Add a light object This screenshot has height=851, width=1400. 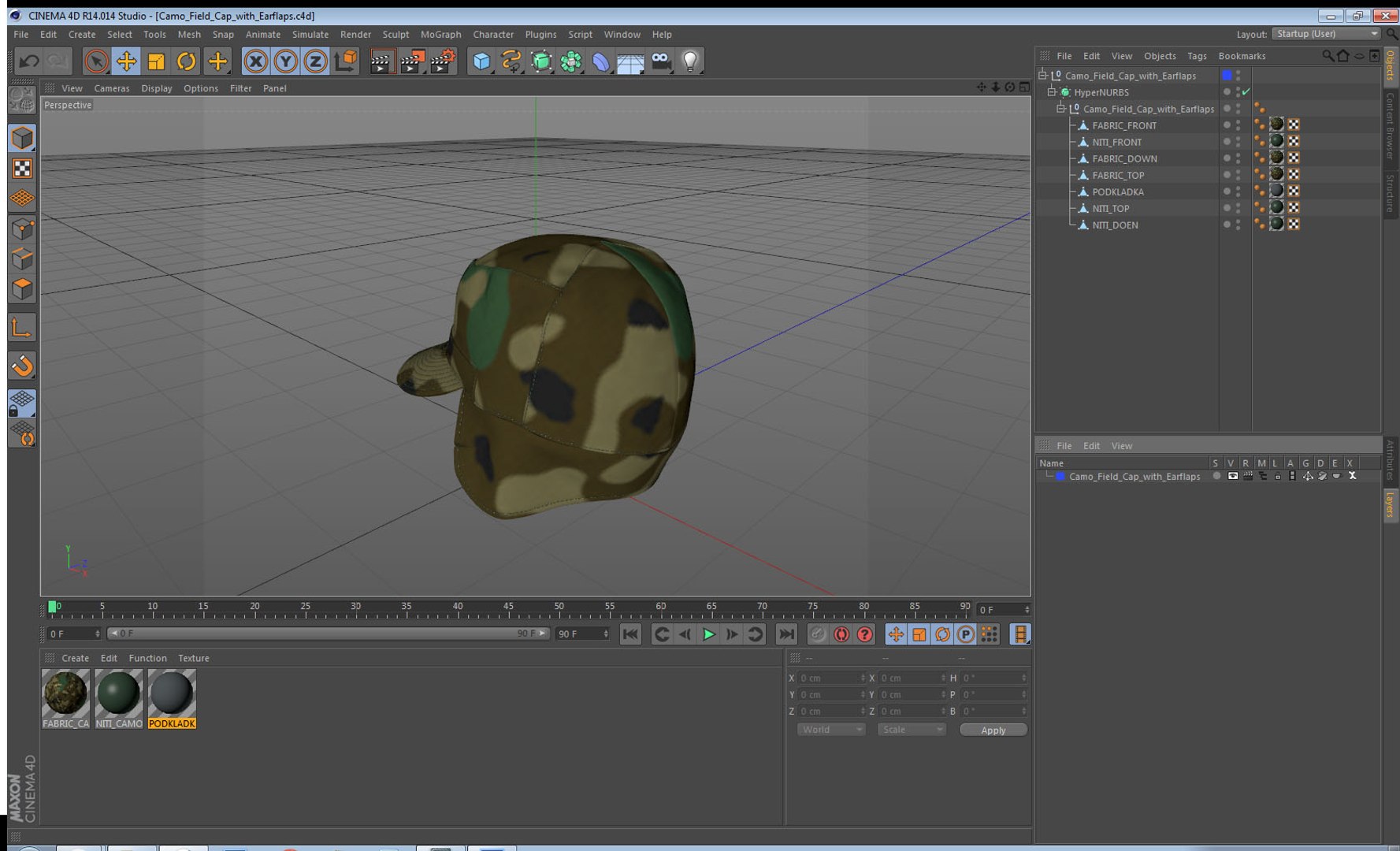pyautogui.click(x=690, y=61)
